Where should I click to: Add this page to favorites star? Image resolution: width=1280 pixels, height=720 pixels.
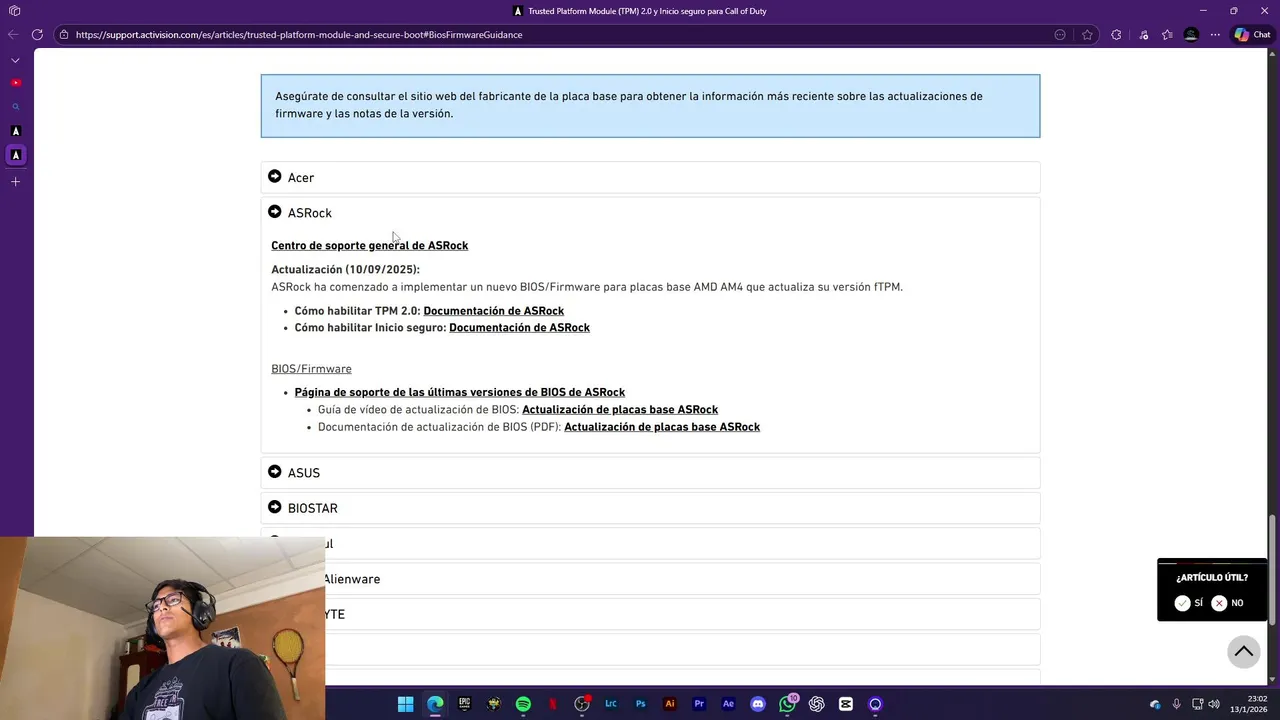coord(1087,34)
